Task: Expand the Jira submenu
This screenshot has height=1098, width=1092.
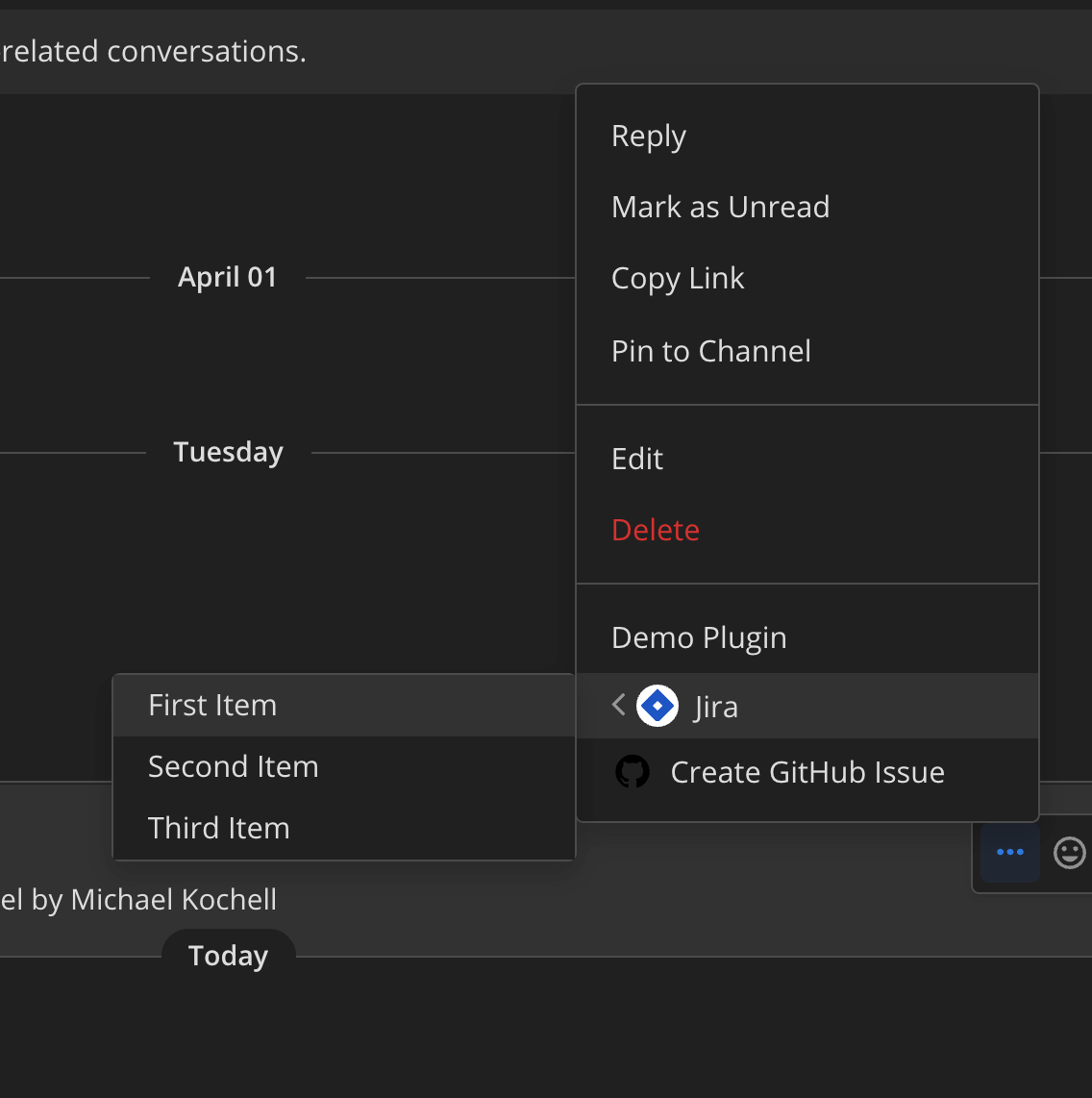Action: tap(716, 706)
